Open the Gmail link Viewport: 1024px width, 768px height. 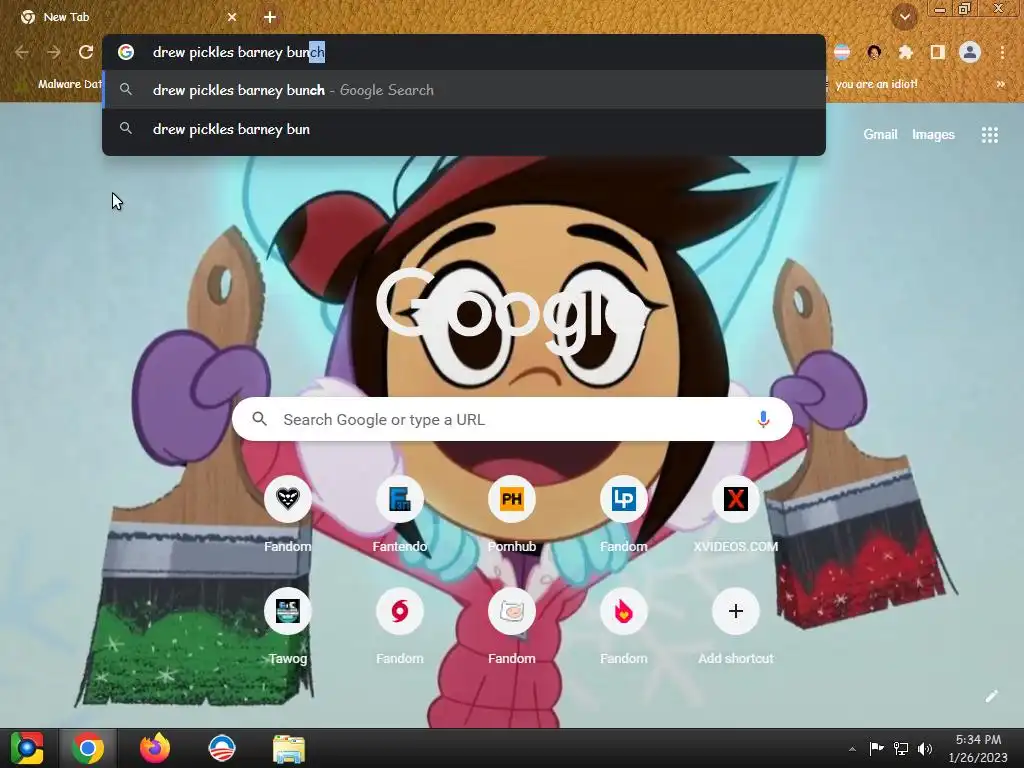click(x=880, y=135)
